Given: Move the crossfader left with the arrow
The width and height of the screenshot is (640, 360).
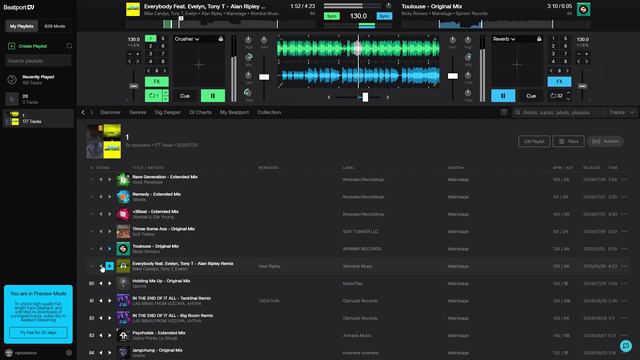Looking at the screenshot, I should 329,98.
